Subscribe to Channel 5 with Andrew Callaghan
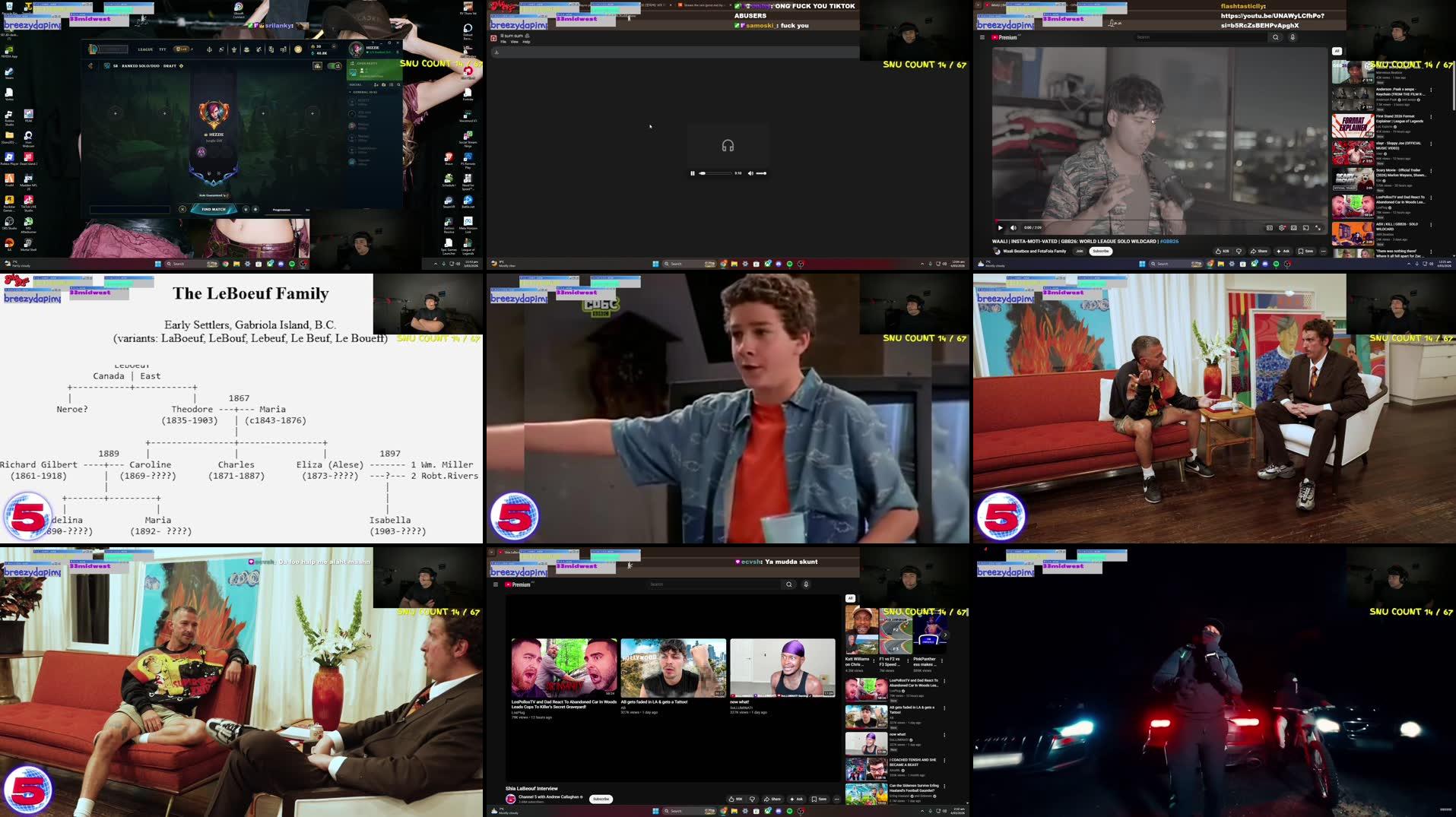 [x=601, y=799]
